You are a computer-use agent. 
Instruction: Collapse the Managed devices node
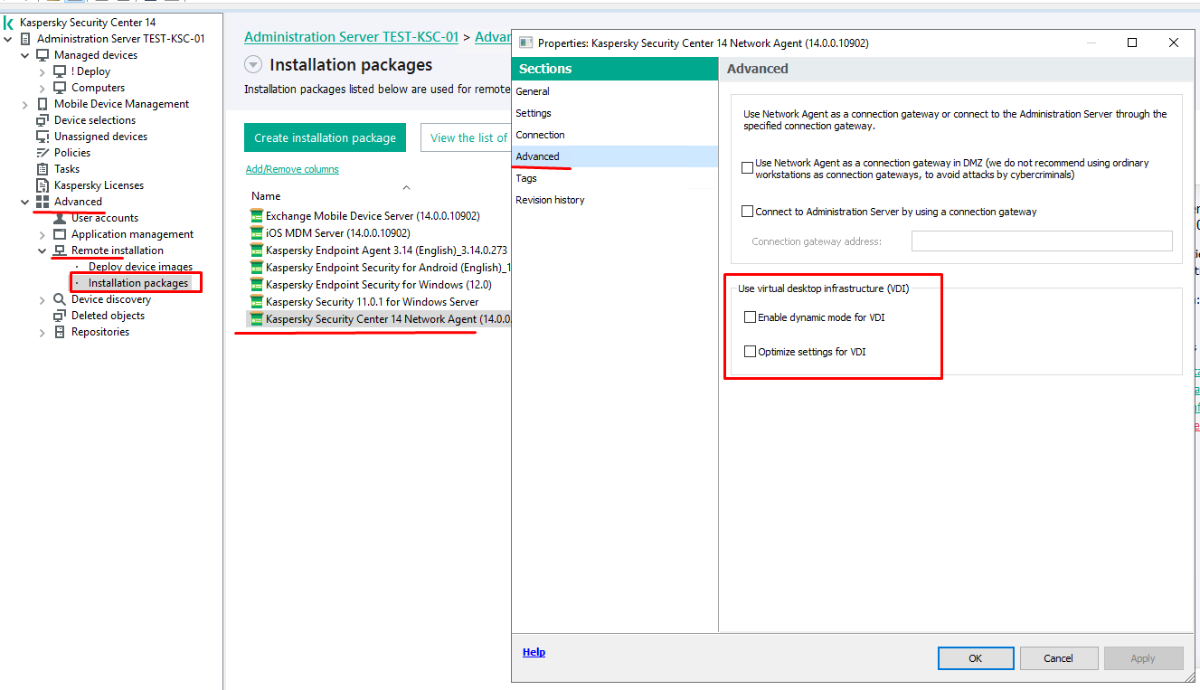[x=26, y=55]
